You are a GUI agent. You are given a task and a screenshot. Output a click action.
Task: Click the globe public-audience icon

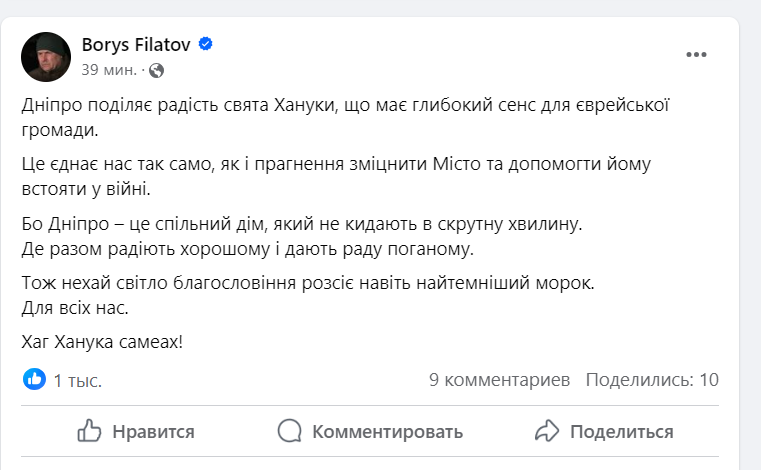(x=157, y=70)
